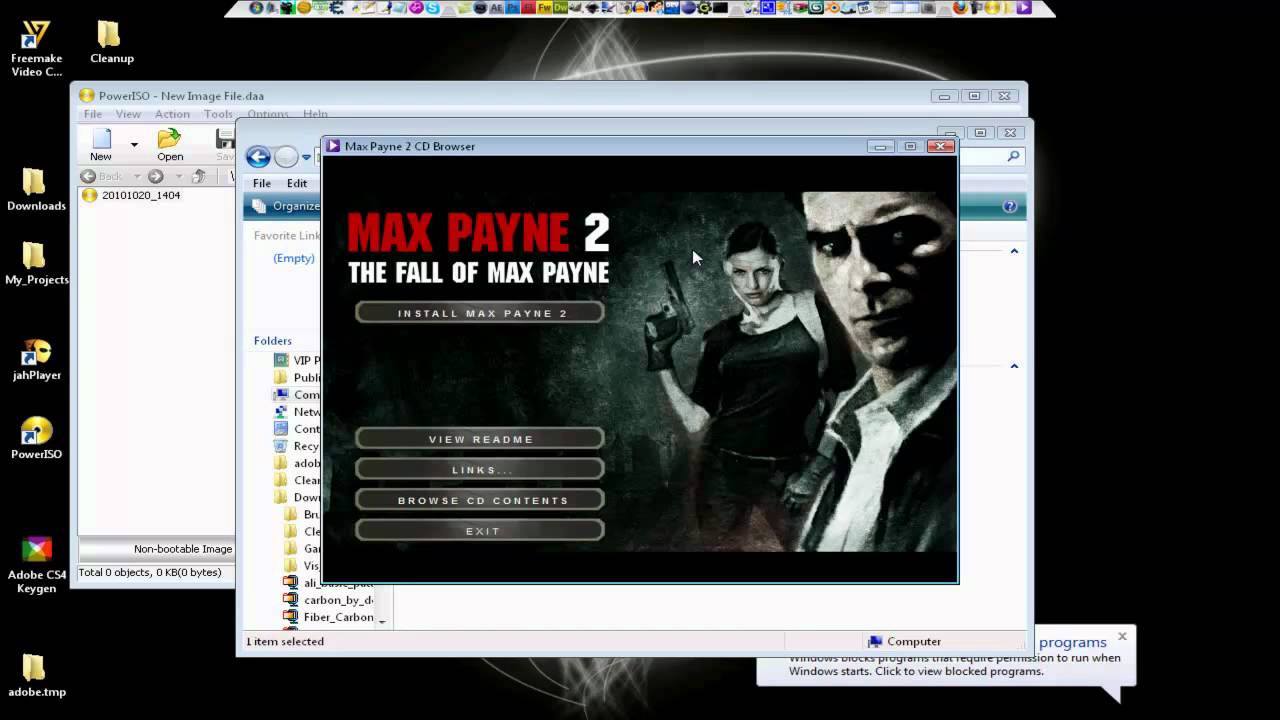Click Open in the PowerISO toolbar
1280x720 pixels.
click(x=170, y=145)
